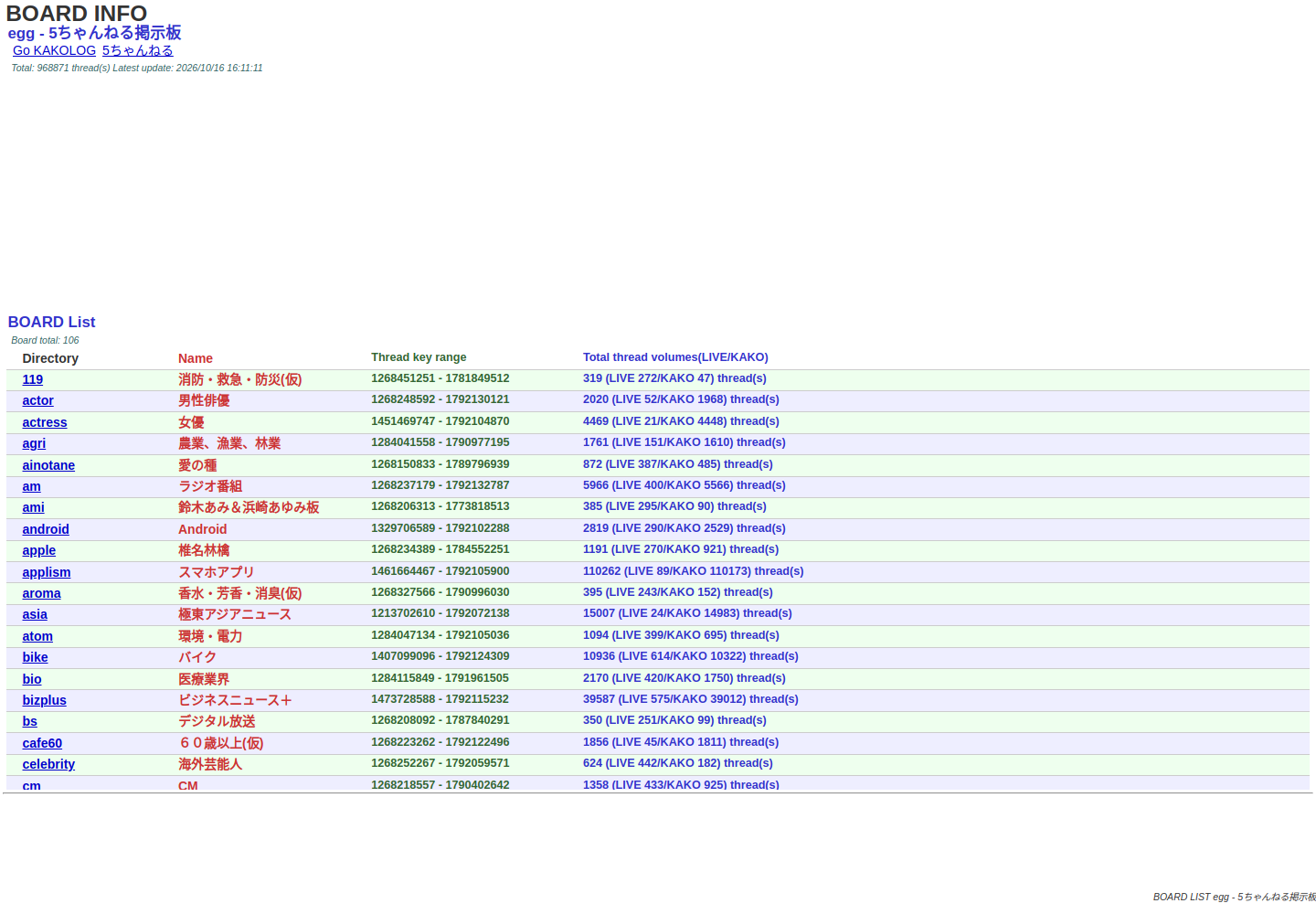Open the bs board link
Viewport: 1316px width, 914px height.
pyautogui.click(x=30, y=721)
